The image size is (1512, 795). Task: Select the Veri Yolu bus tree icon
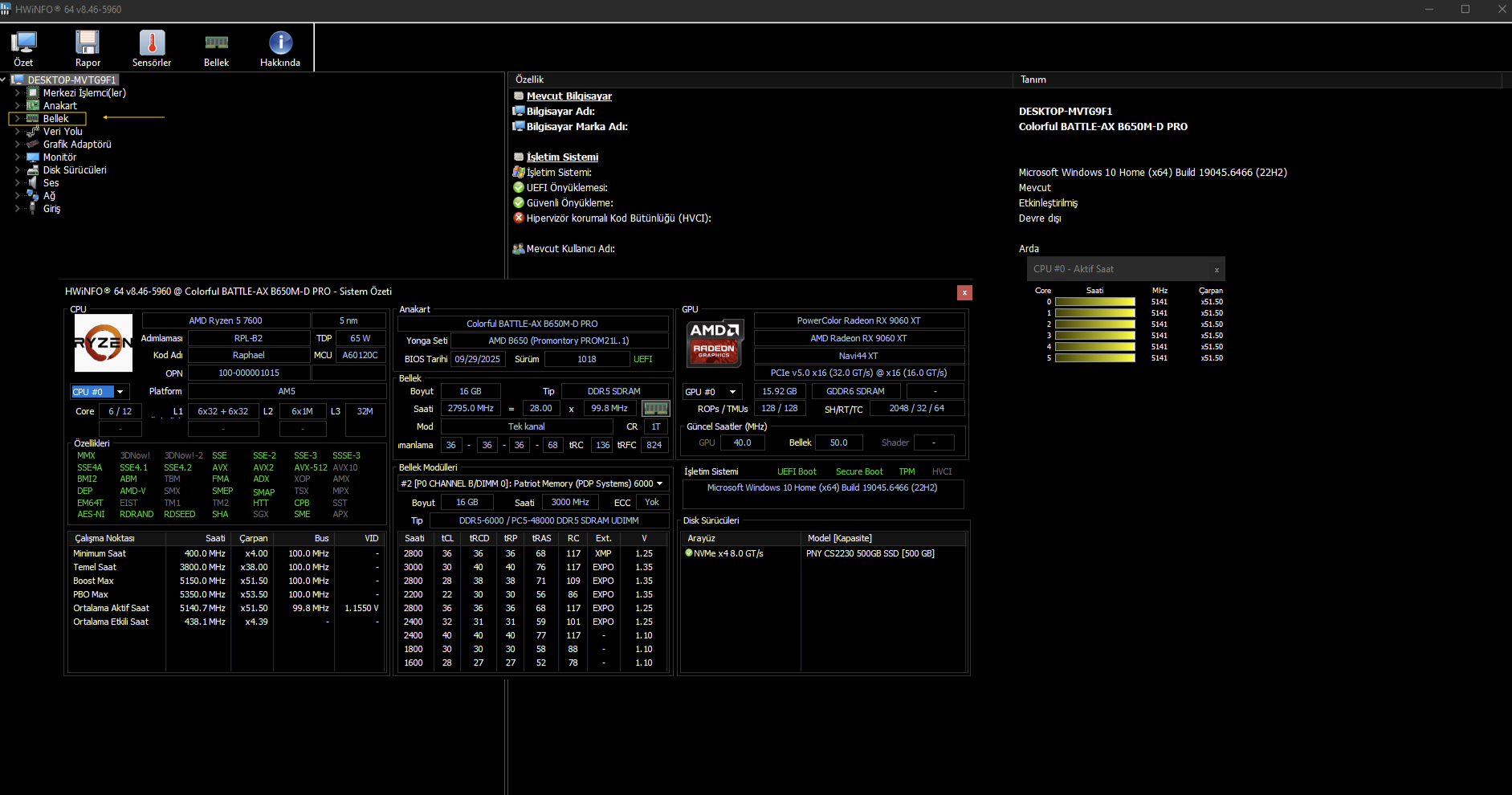coord(33,132)
